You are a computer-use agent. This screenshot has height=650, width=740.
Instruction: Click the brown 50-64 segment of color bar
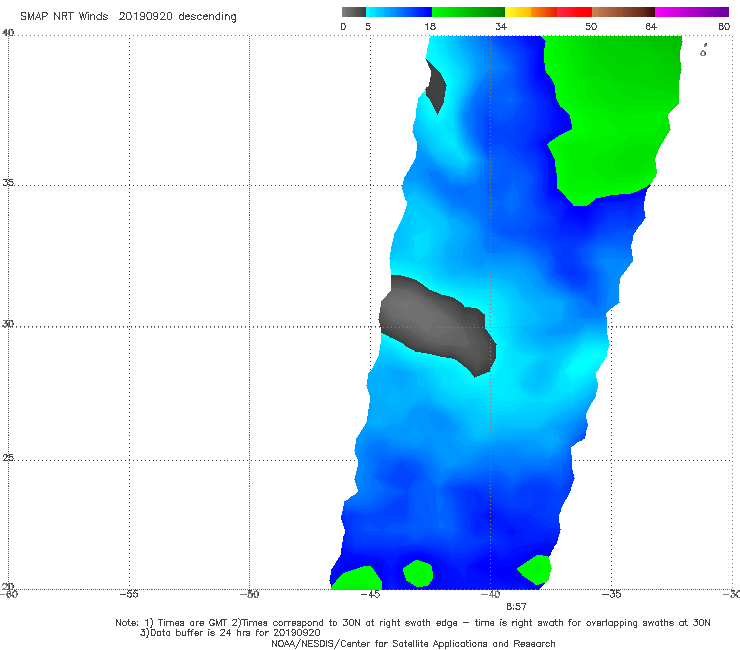[x=623, y=12]
